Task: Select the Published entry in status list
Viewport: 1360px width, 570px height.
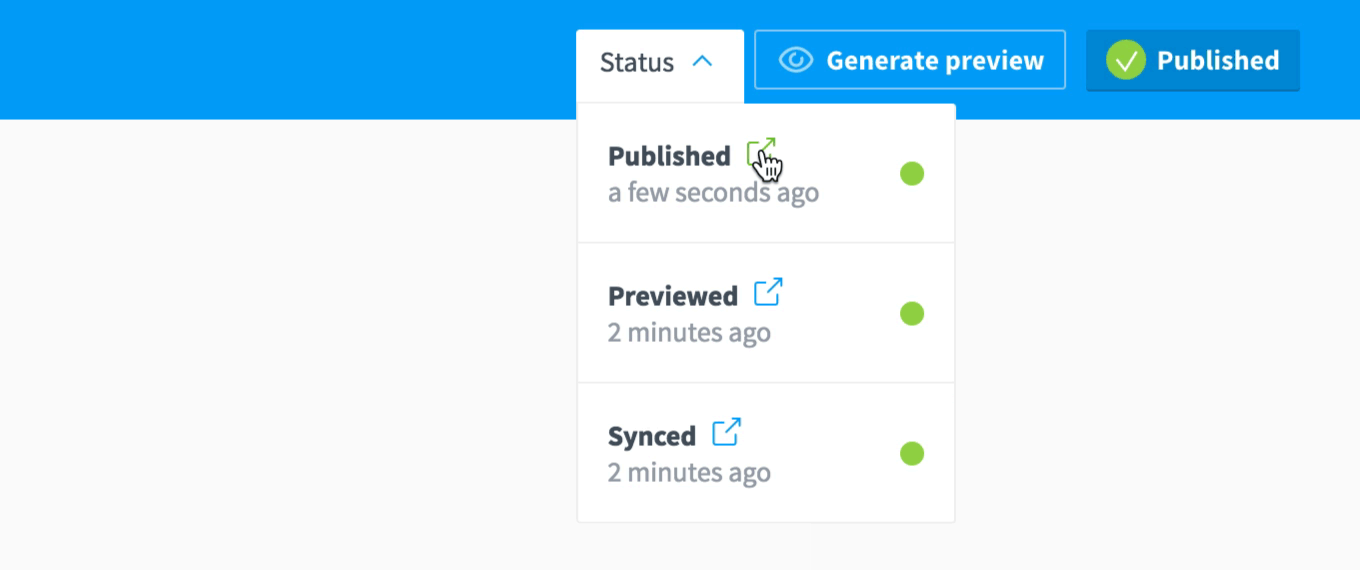Action: [669, 157]
